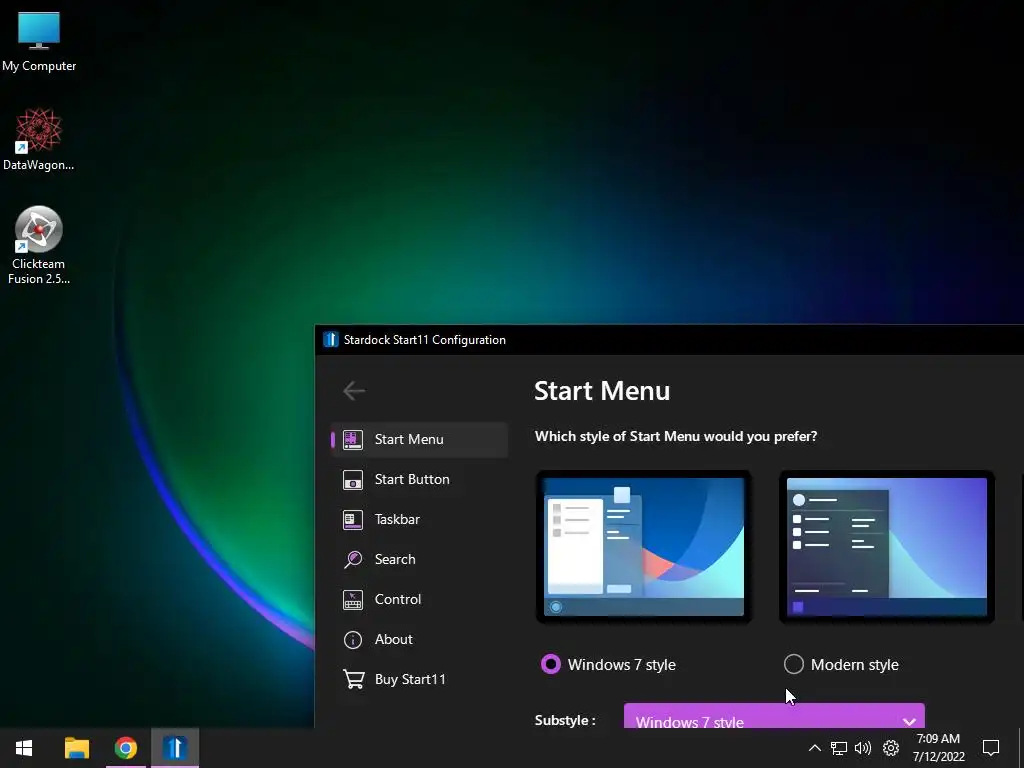Open the My Computer desktop icon
Image resolution: width=1024 pixels, height=768 pixels.
click(x=39, y=41)
